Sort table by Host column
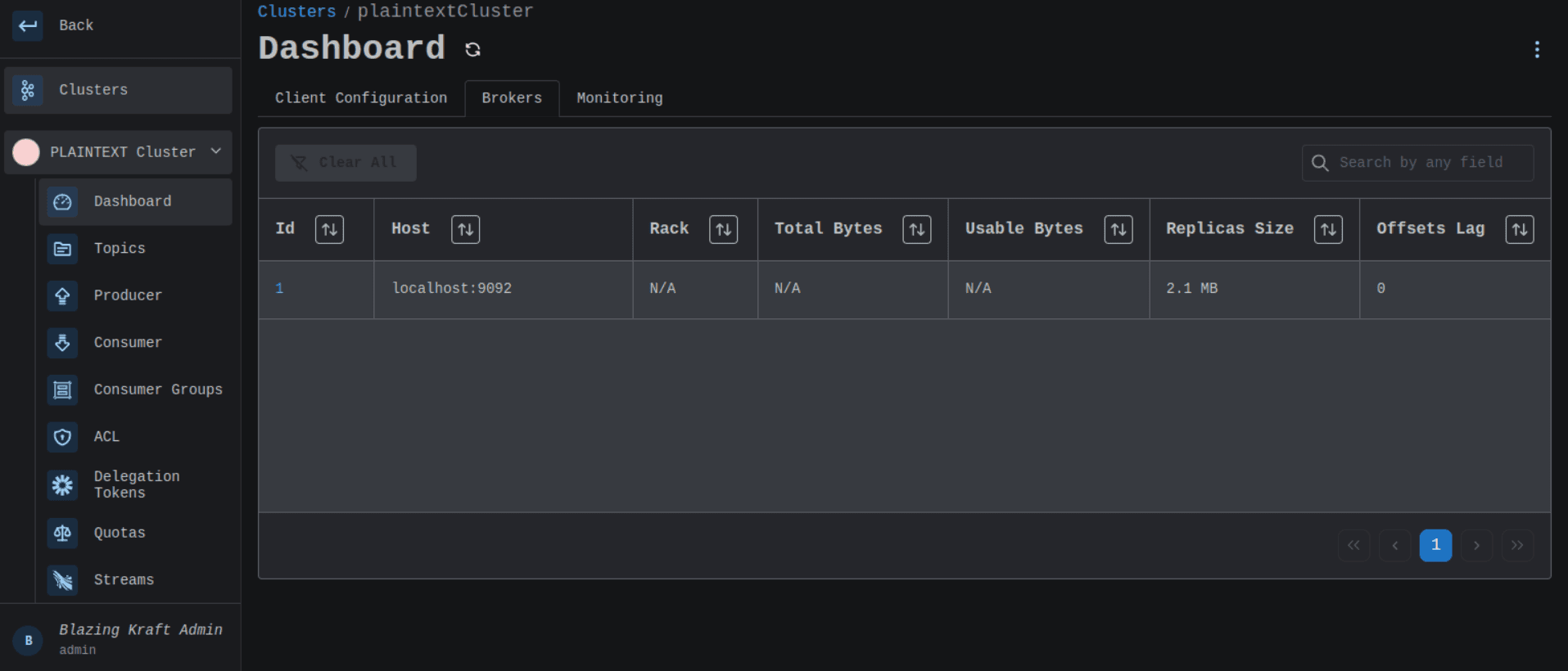 click(465, 229)
